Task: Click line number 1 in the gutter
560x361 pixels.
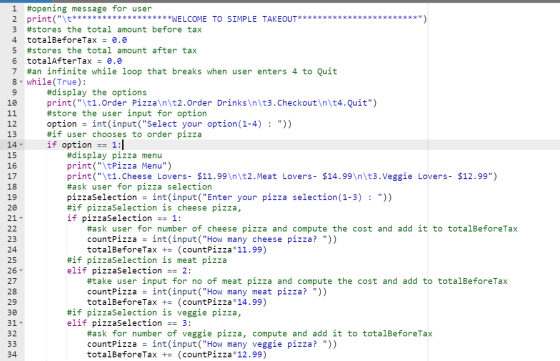Action: 14,8
